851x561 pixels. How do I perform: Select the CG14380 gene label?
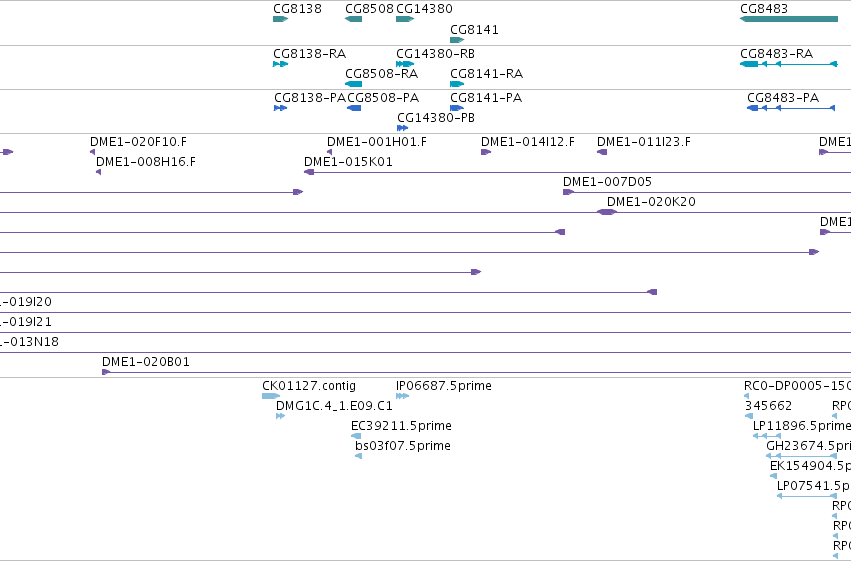[x=424, y=9]
